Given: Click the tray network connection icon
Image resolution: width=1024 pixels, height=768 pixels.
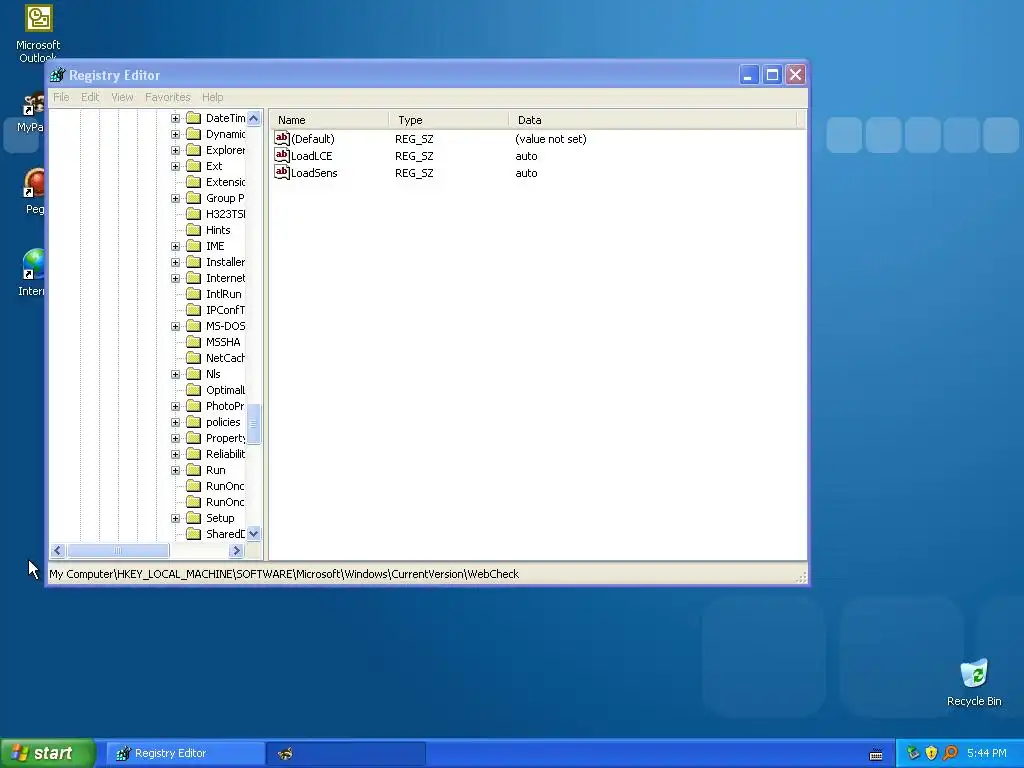Looking at the screenshot, I should (x=913, y=753).
